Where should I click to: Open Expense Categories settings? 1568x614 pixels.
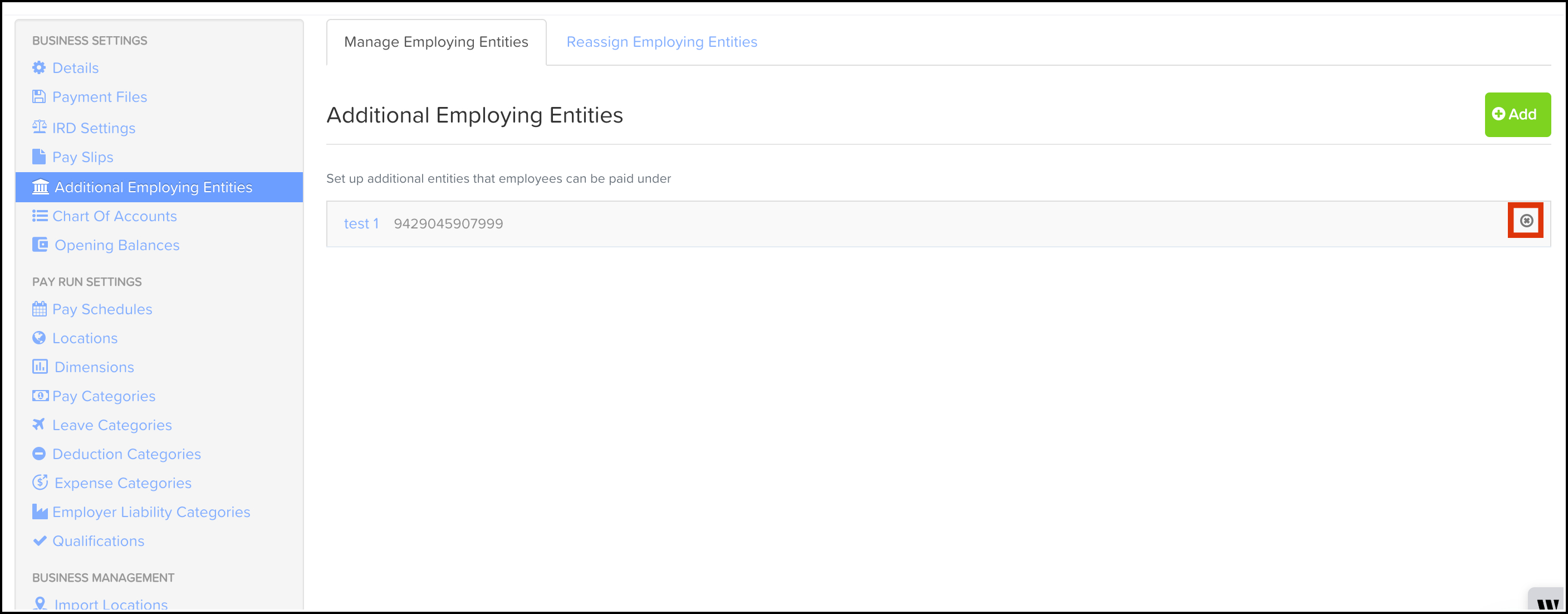[x=123, y=483]
